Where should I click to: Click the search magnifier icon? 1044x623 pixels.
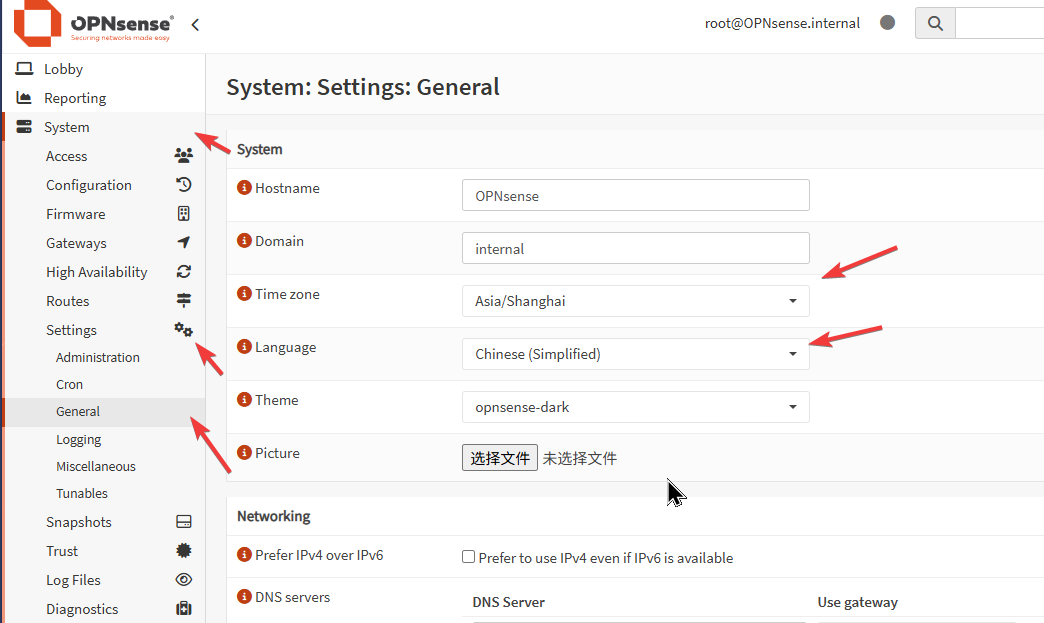pos(935,23)
